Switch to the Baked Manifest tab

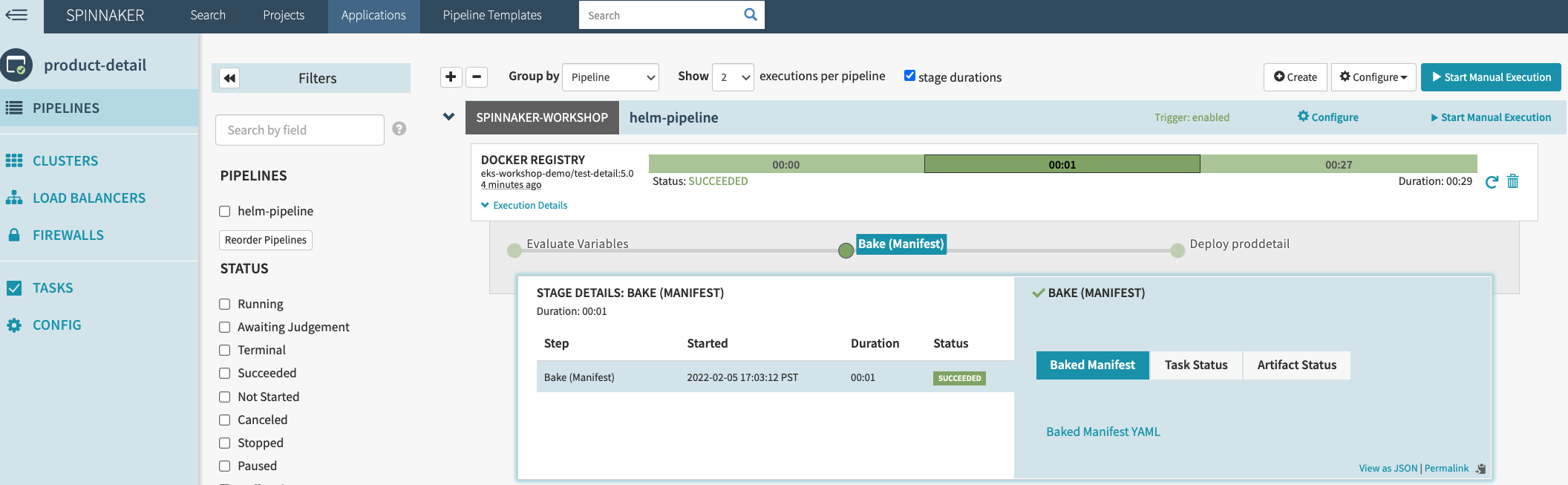pyautogui.click(x=1092, y=365)
